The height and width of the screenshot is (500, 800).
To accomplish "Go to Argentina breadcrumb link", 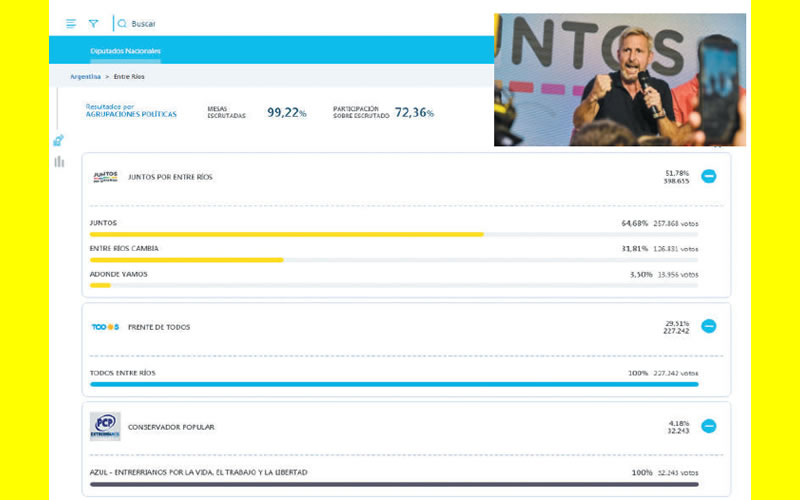I will point(85,77).
